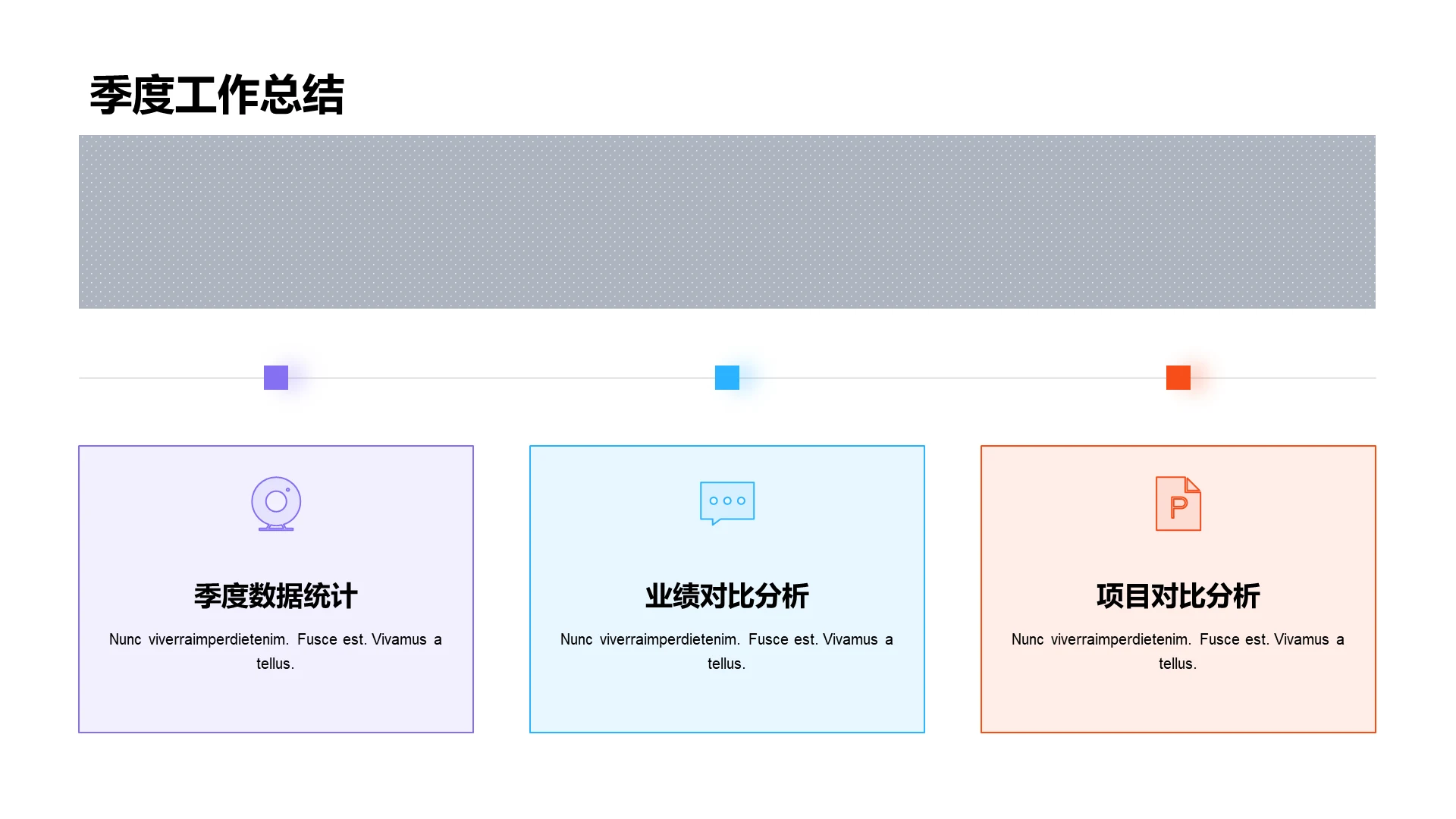Click the horizontal timeline line between purple and blue markers
The height and width of the screenshot is (819, 1456).
click(500, 378)
